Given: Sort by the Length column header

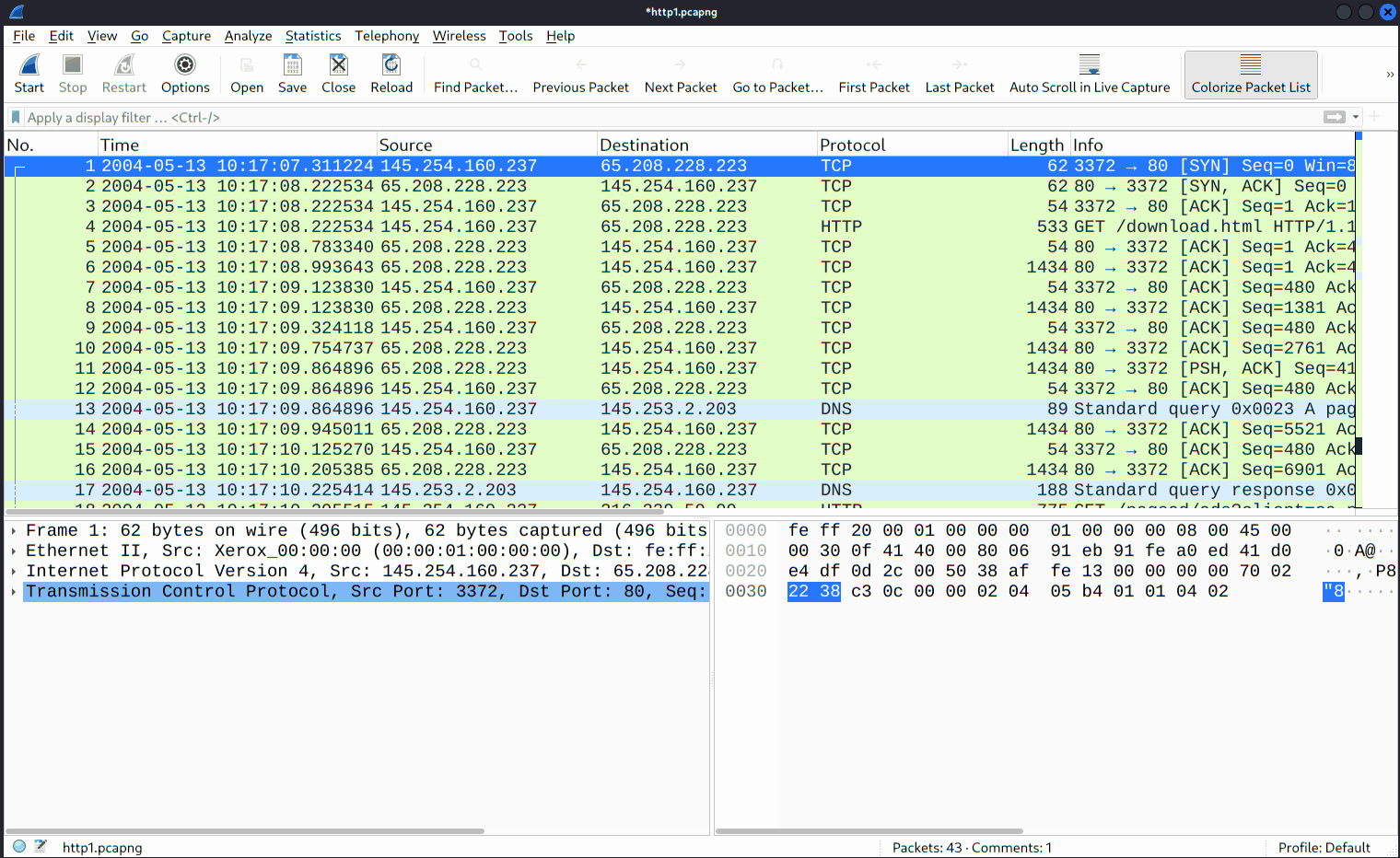Looking at the screenshot, I should tap(1038, 145).
